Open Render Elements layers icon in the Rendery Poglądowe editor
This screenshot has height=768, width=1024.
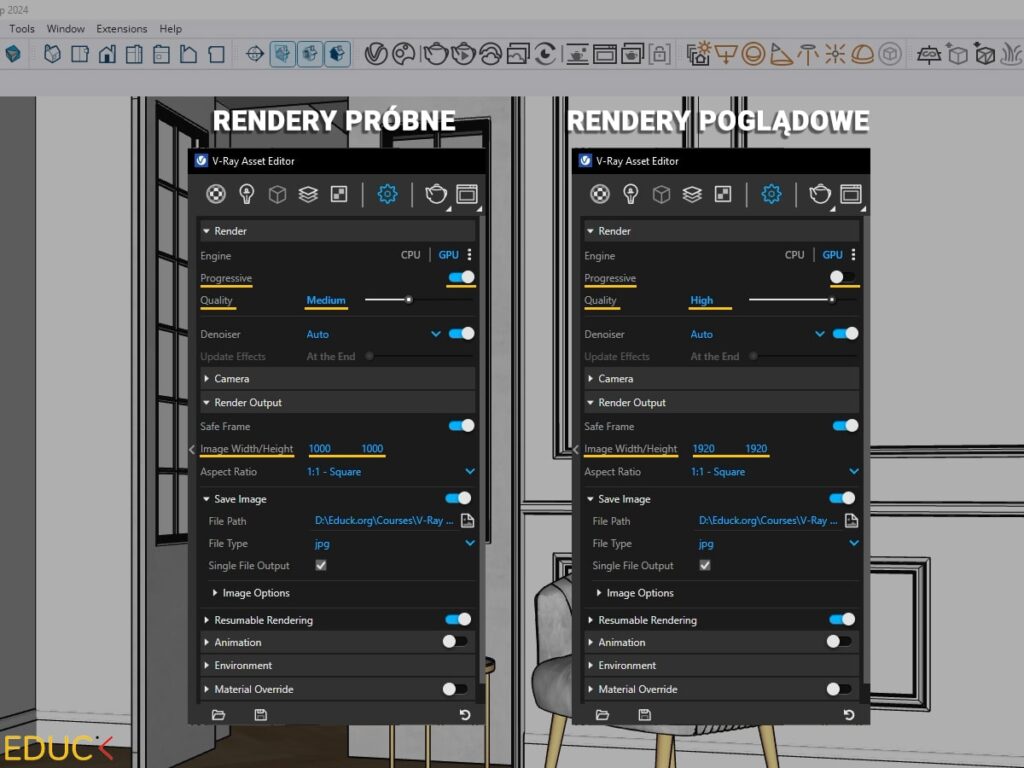[x=692, y=194]
